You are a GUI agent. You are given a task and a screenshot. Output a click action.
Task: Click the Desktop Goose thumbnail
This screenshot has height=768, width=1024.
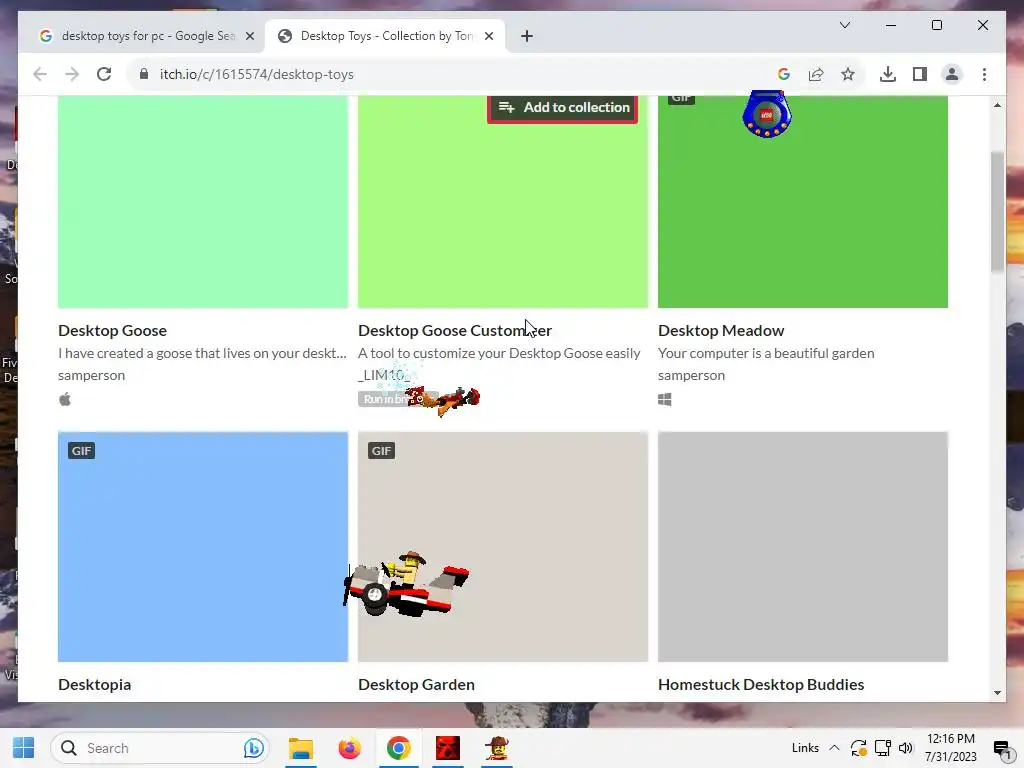[x=203, y=201]
